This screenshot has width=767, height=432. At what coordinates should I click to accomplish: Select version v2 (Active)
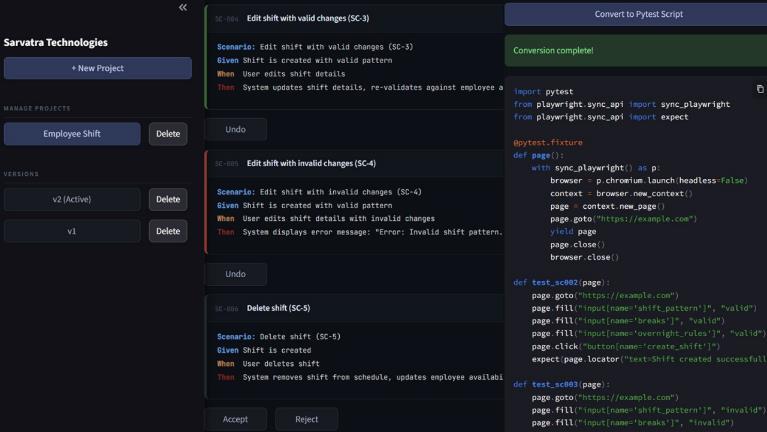tap(72, 199)
